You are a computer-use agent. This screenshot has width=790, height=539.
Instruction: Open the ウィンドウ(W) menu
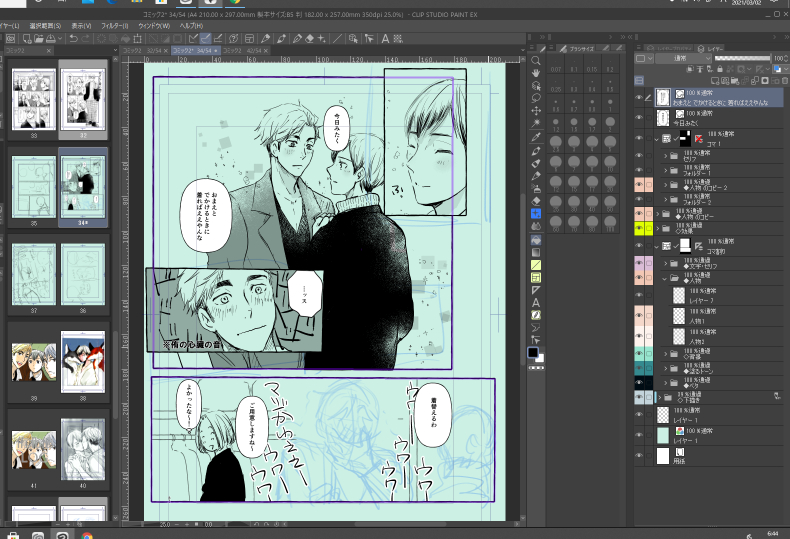154,26
